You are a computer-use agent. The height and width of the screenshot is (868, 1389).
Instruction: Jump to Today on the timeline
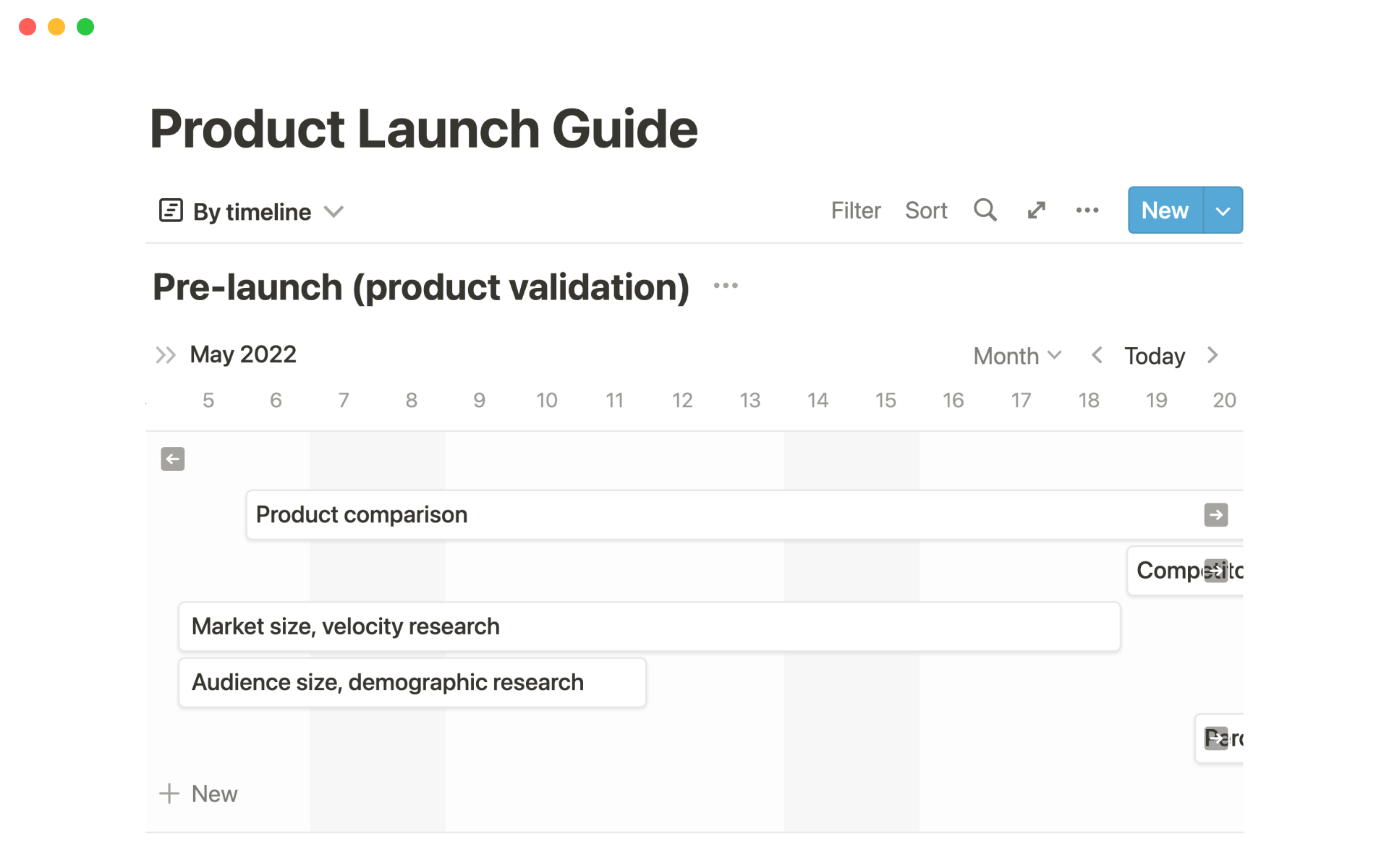point(1154,356)
